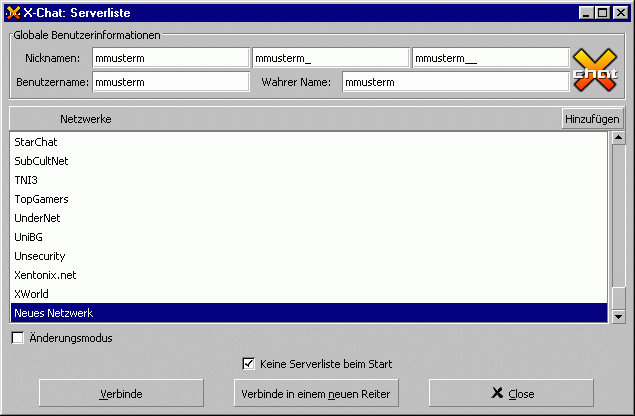Select UnderNet network
This screenshot has height=416, width=635.
click(x=309, y=218)
